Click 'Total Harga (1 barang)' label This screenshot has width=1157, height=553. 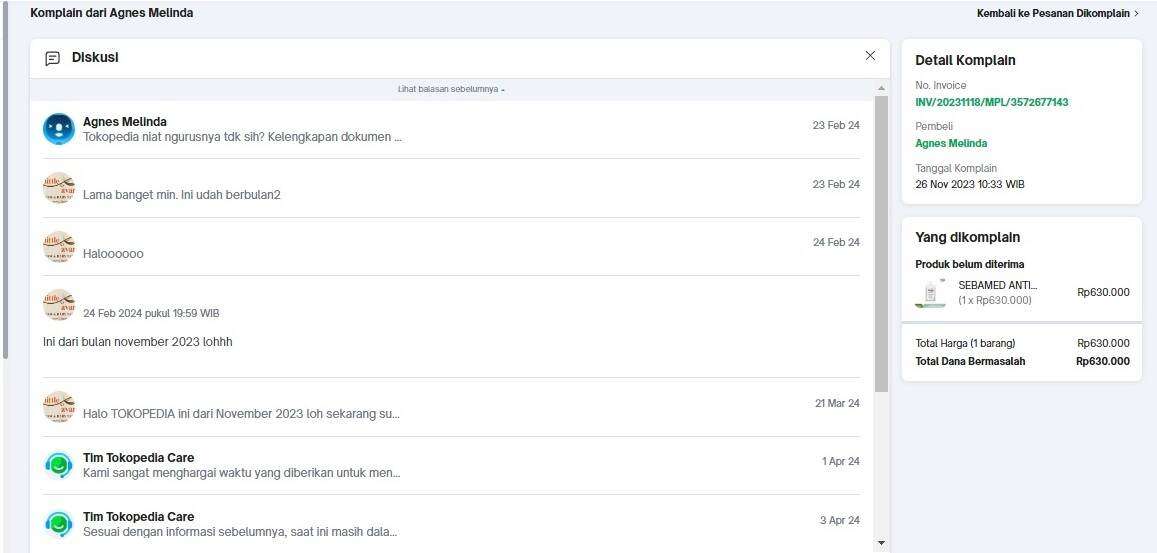coord(965,343)
